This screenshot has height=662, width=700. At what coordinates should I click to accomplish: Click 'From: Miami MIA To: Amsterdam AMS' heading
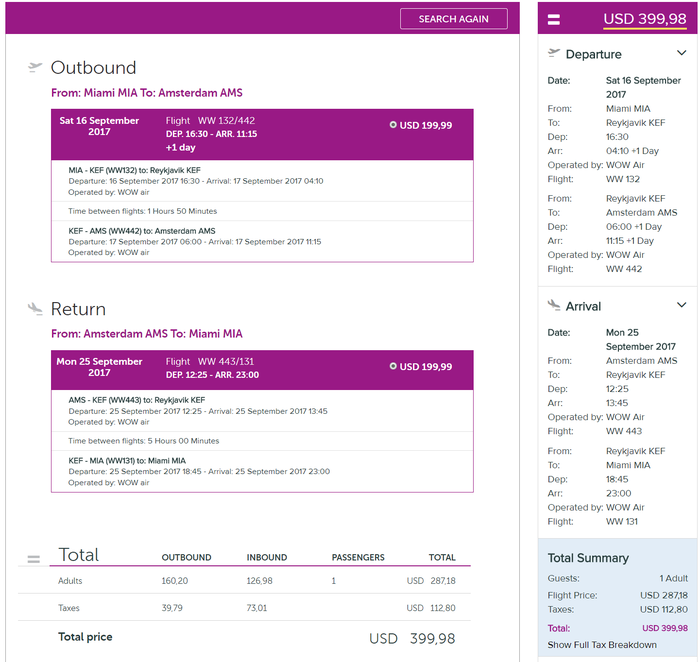146,93
